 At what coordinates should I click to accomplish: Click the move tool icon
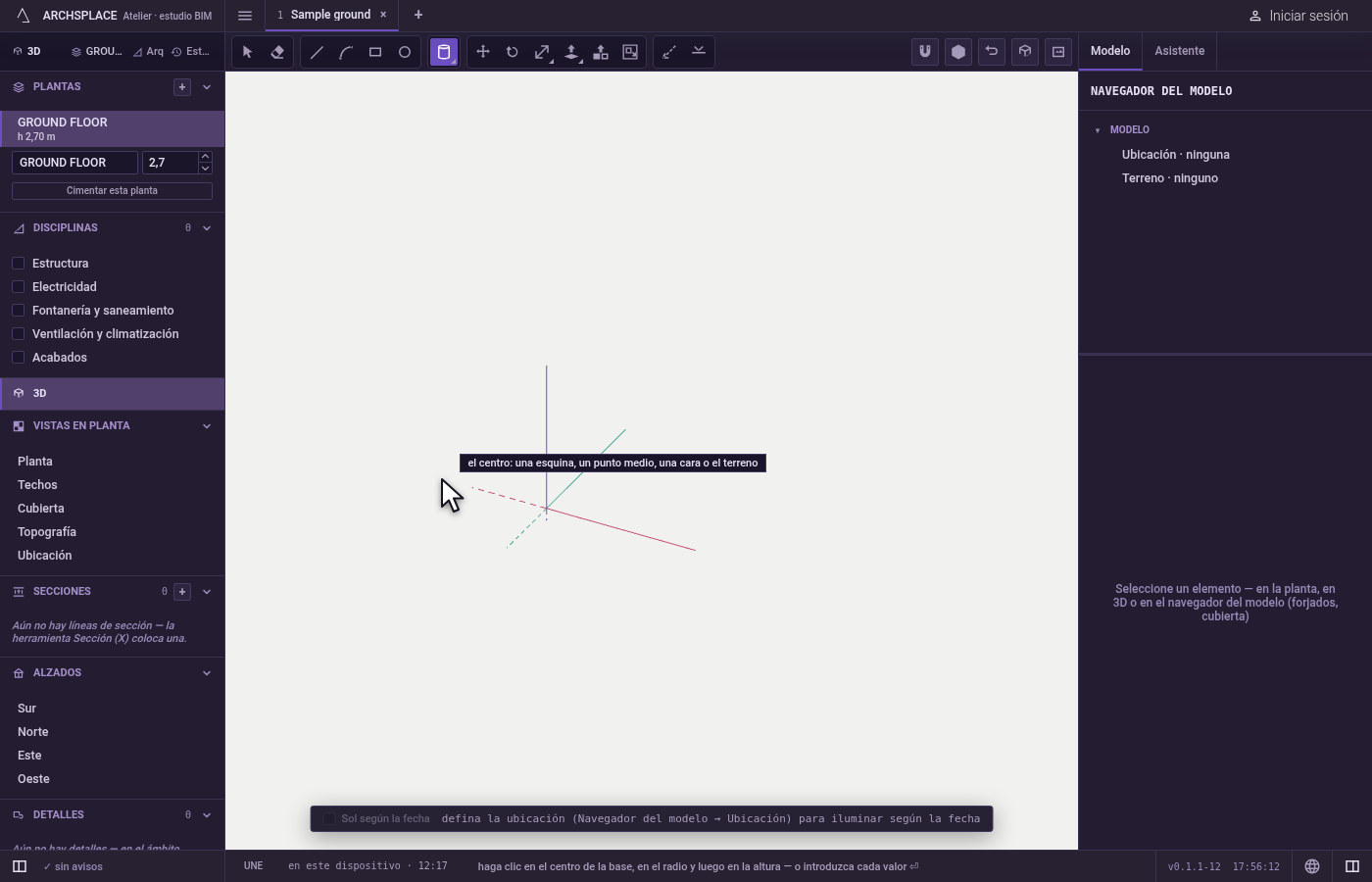click(483, 52)
